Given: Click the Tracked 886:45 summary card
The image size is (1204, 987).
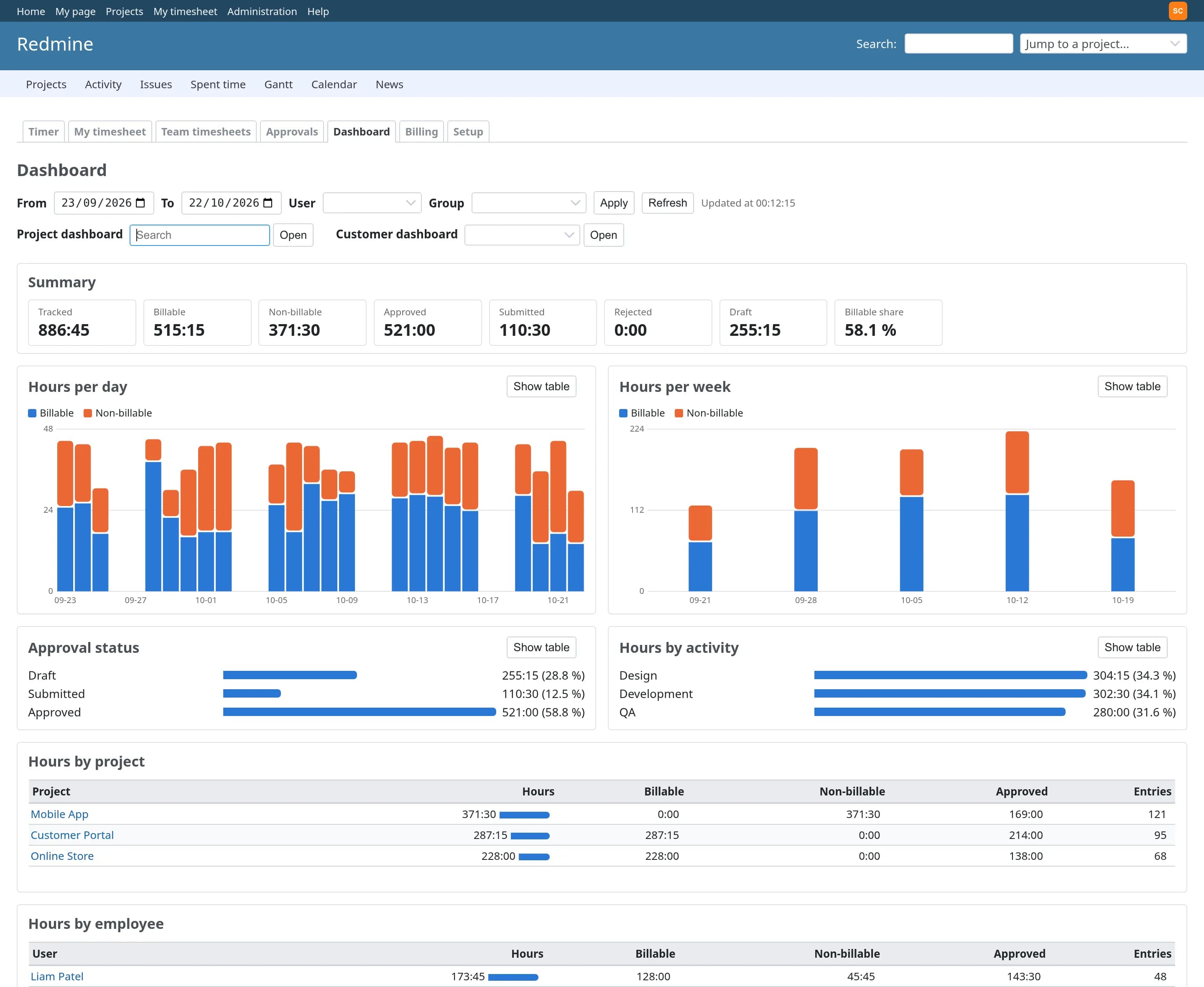Looking at the screenshot, I should coord(82,322).
